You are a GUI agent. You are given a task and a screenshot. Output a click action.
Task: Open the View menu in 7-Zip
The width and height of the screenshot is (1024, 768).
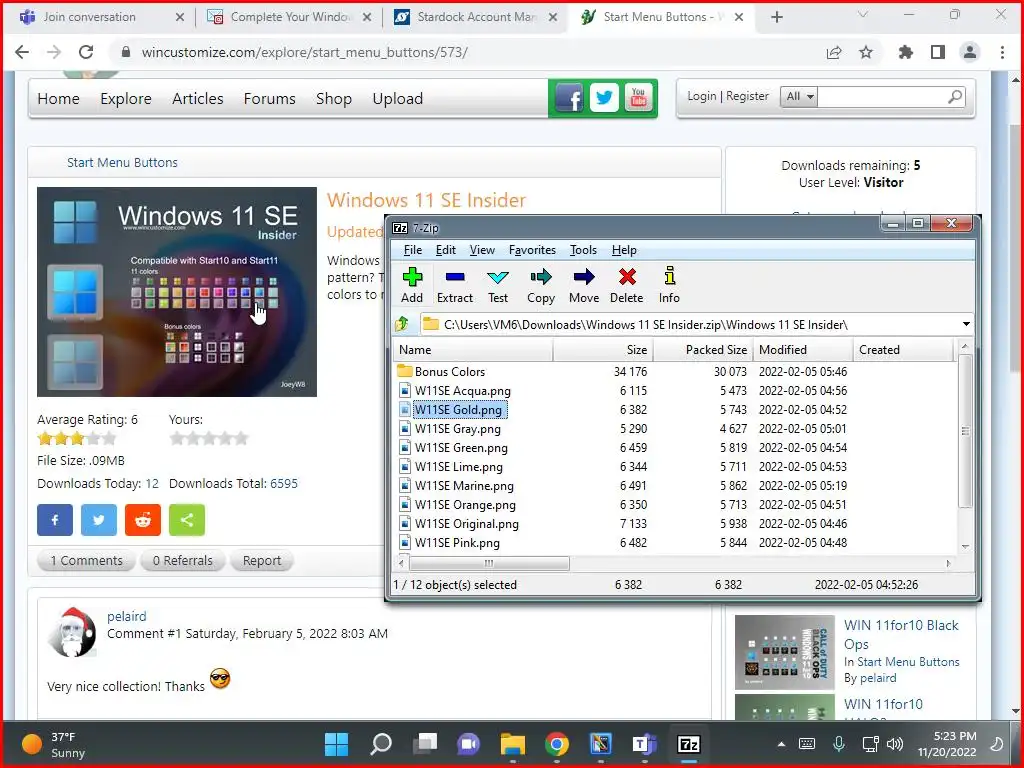[482, 250]
